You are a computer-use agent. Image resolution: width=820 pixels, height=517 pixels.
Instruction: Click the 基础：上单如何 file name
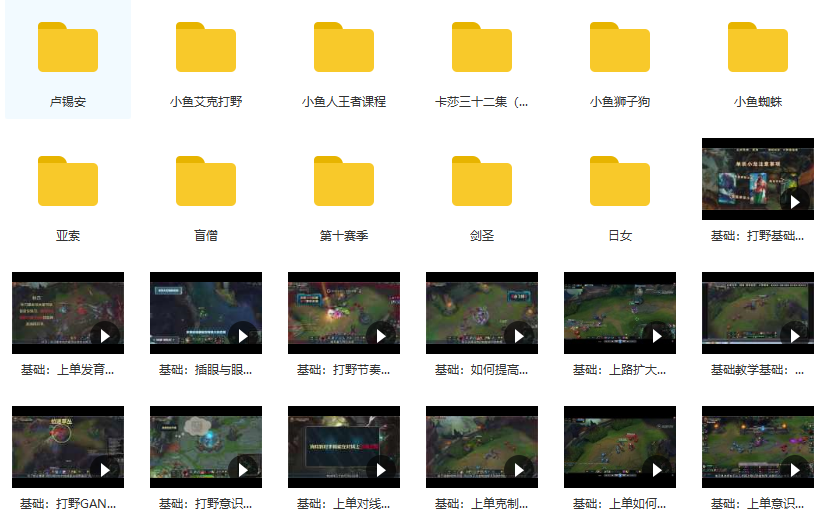[x=620, y=504]
